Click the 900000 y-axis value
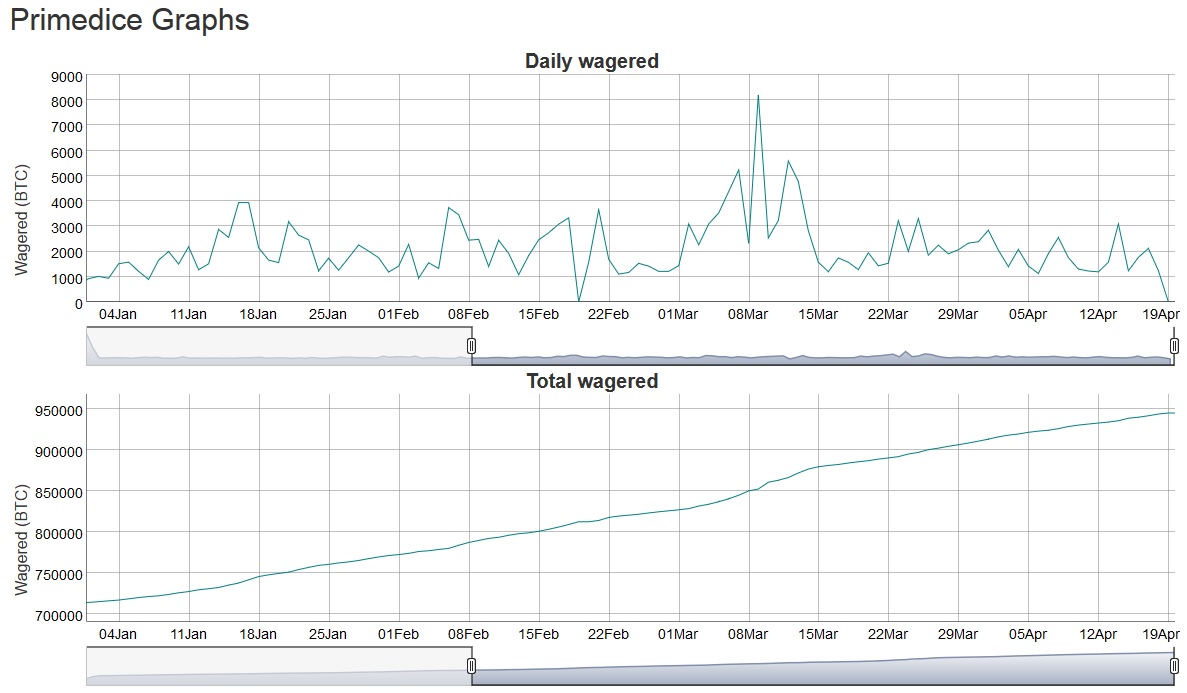 click(x=59, y=452)
